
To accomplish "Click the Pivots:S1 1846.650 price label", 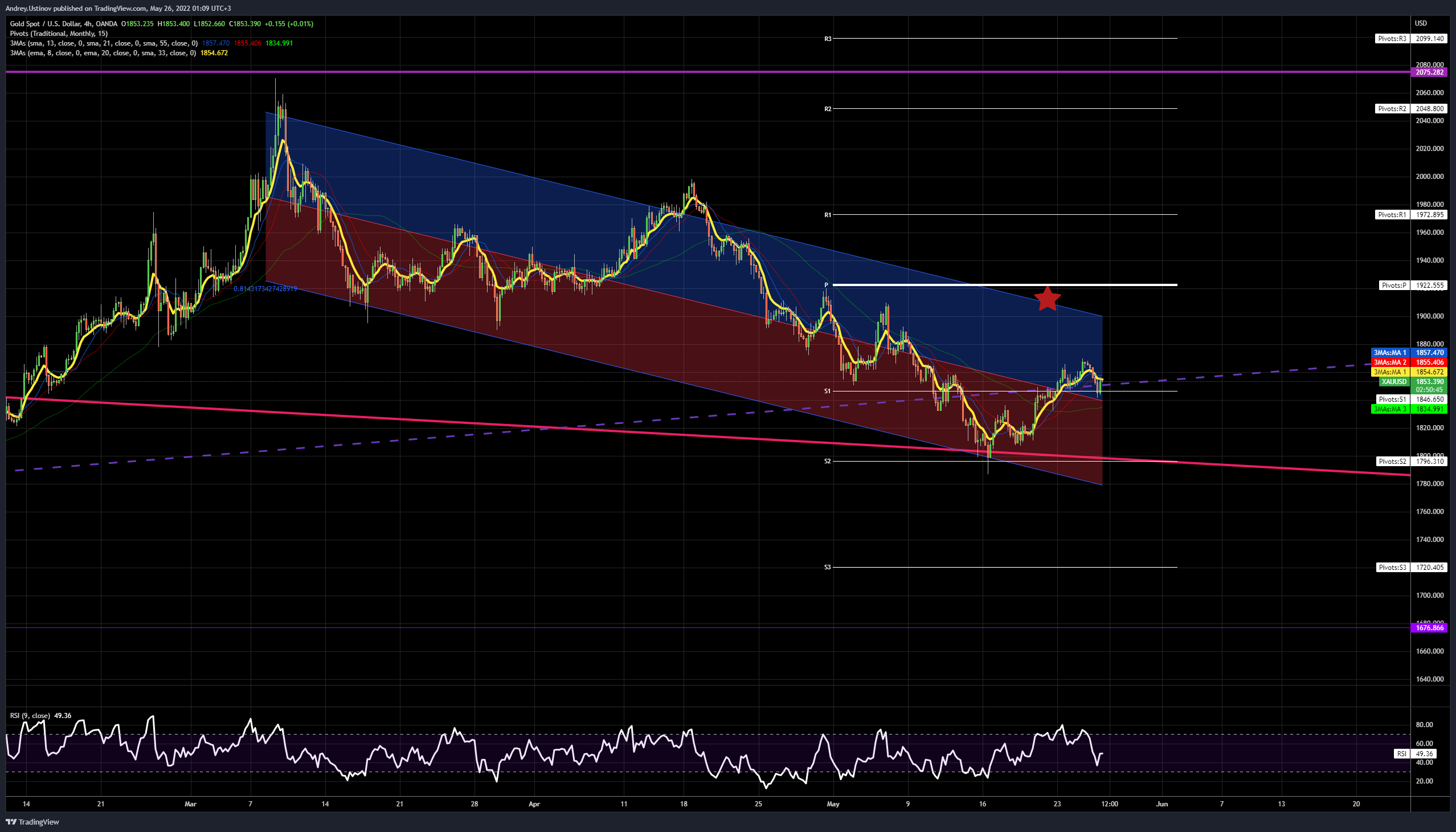I will [1410, 399].
